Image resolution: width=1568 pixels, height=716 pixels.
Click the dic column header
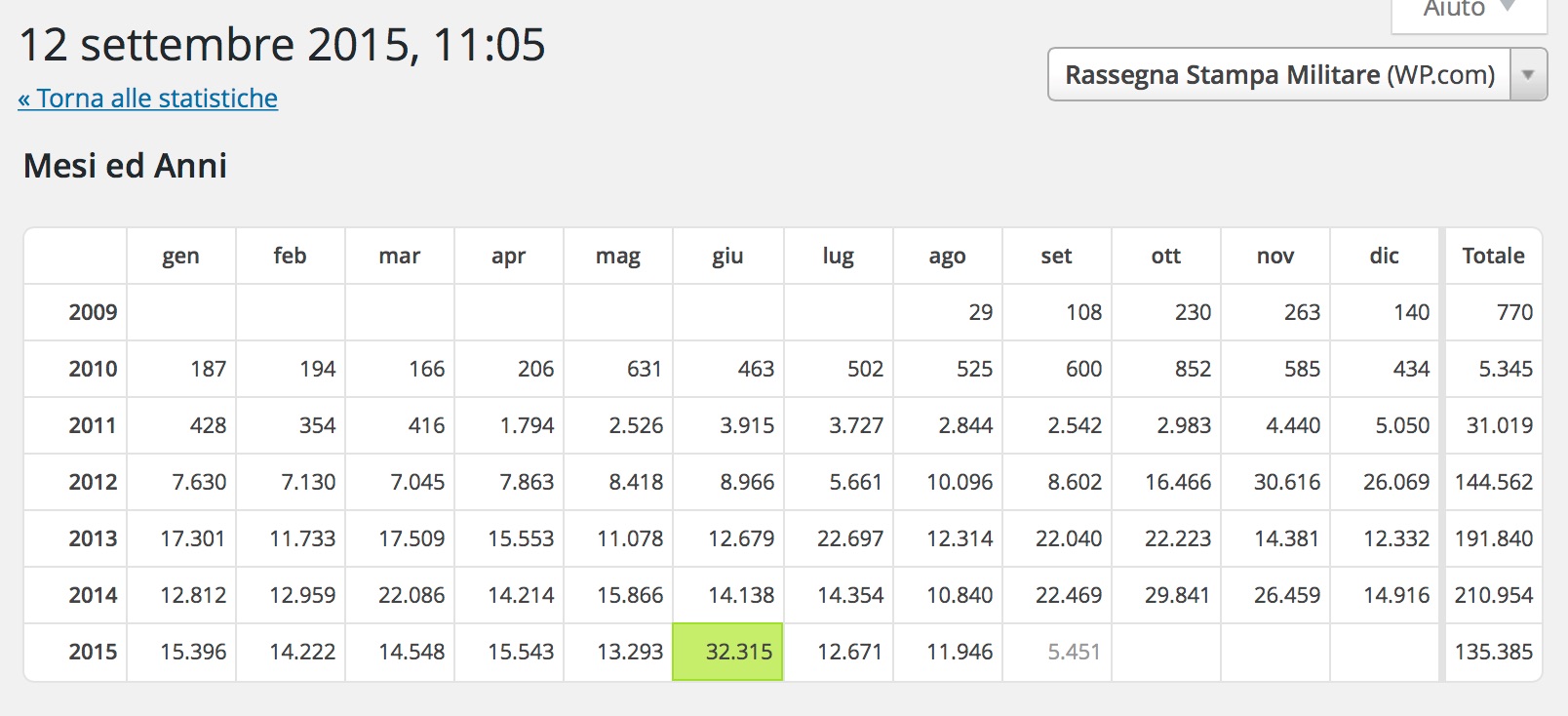coord(1384,256)
